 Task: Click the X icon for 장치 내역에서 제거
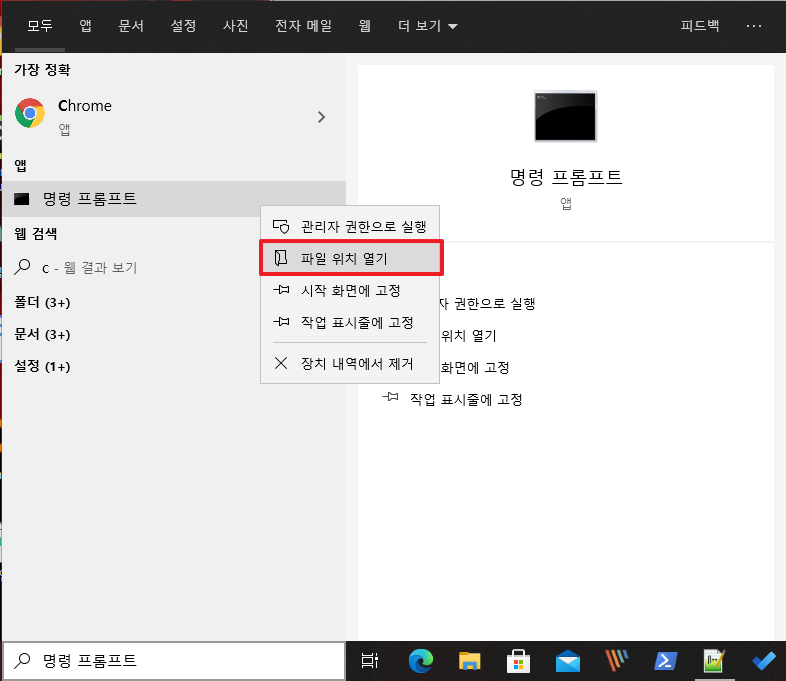[x=281, y=363]
